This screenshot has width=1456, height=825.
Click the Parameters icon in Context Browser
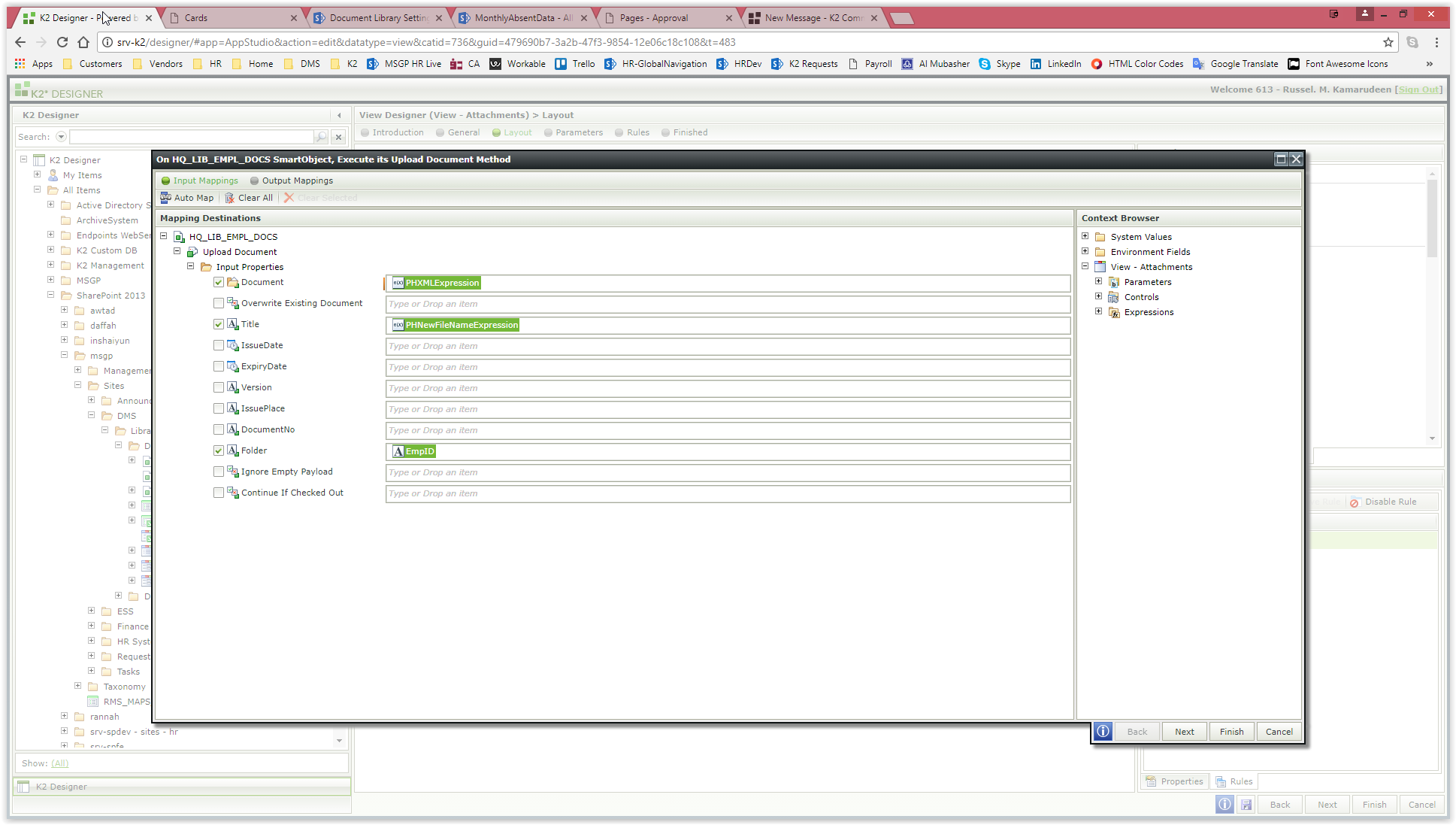[x=1114, y=282]
